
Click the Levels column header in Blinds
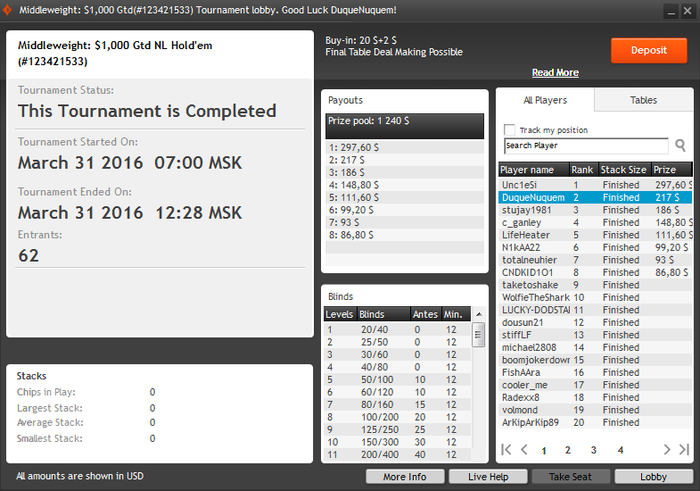coord(339,314)
